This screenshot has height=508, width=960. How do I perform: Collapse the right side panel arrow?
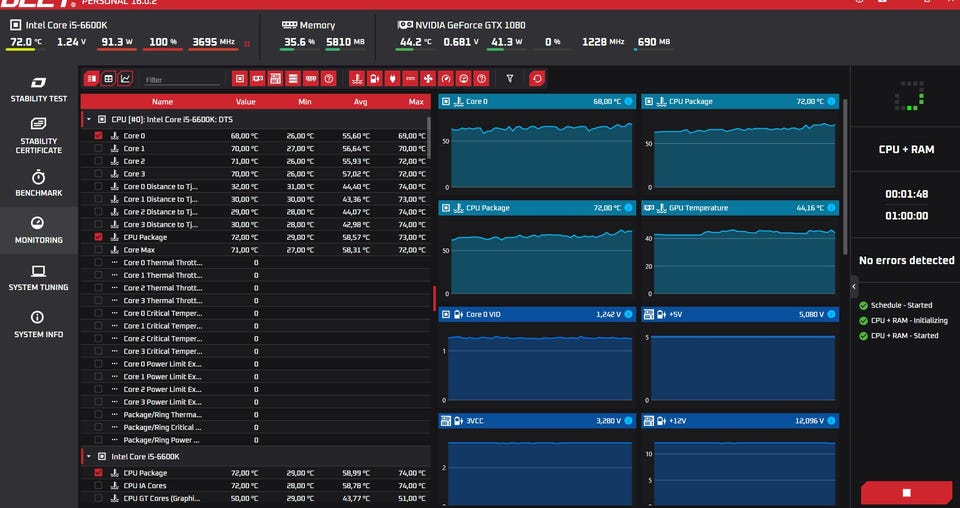pos(854,286)
